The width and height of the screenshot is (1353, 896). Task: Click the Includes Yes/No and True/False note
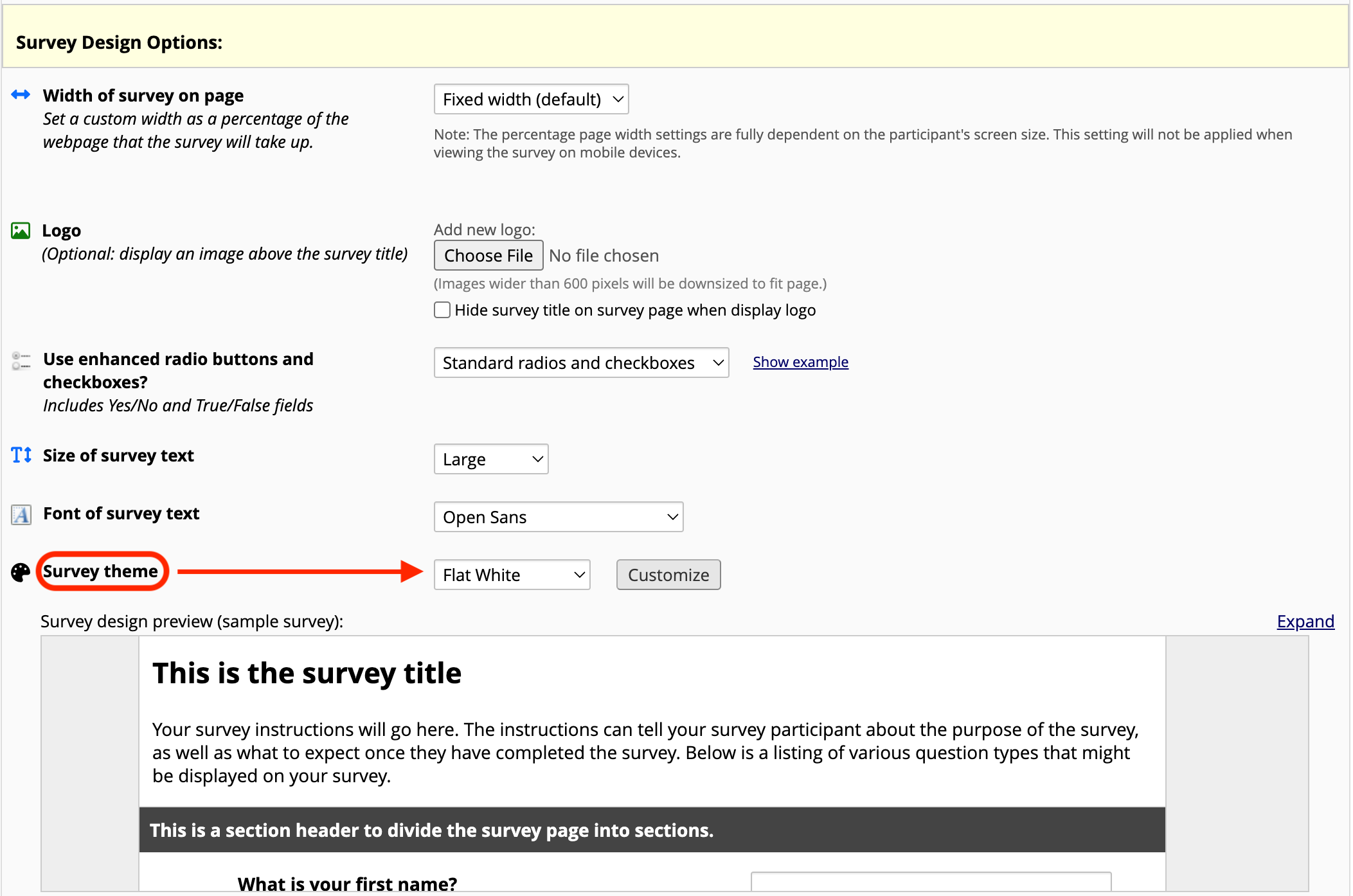point(178,406)
